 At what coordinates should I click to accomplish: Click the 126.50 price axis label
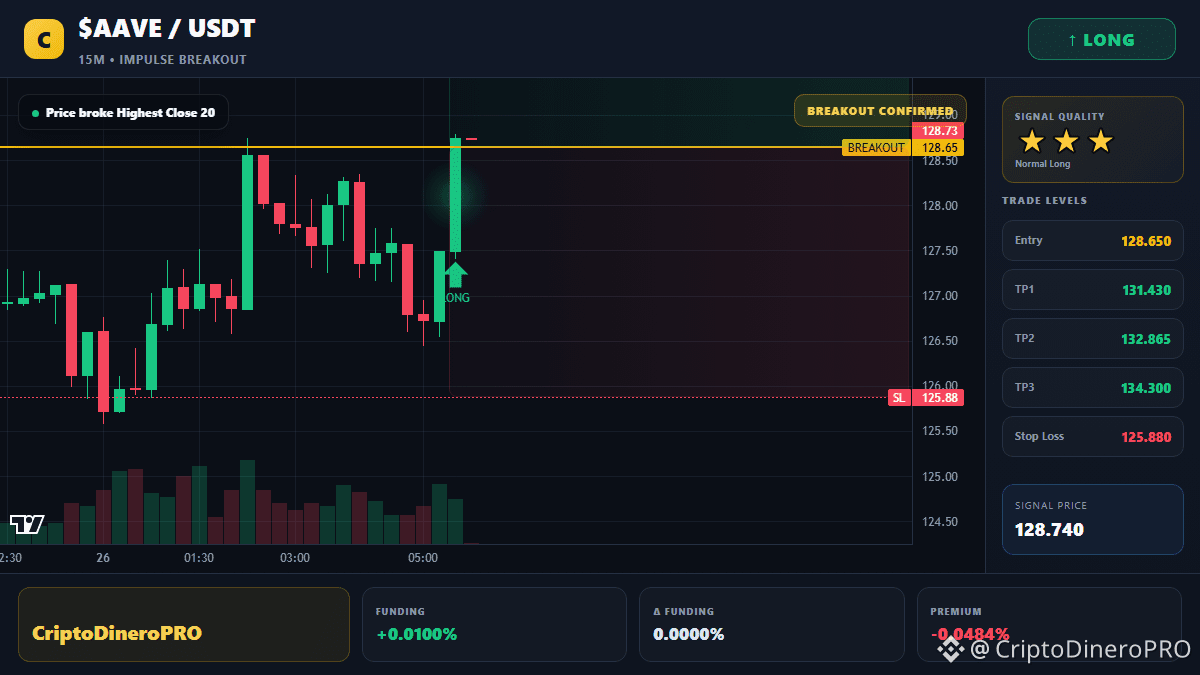(940, 341)
